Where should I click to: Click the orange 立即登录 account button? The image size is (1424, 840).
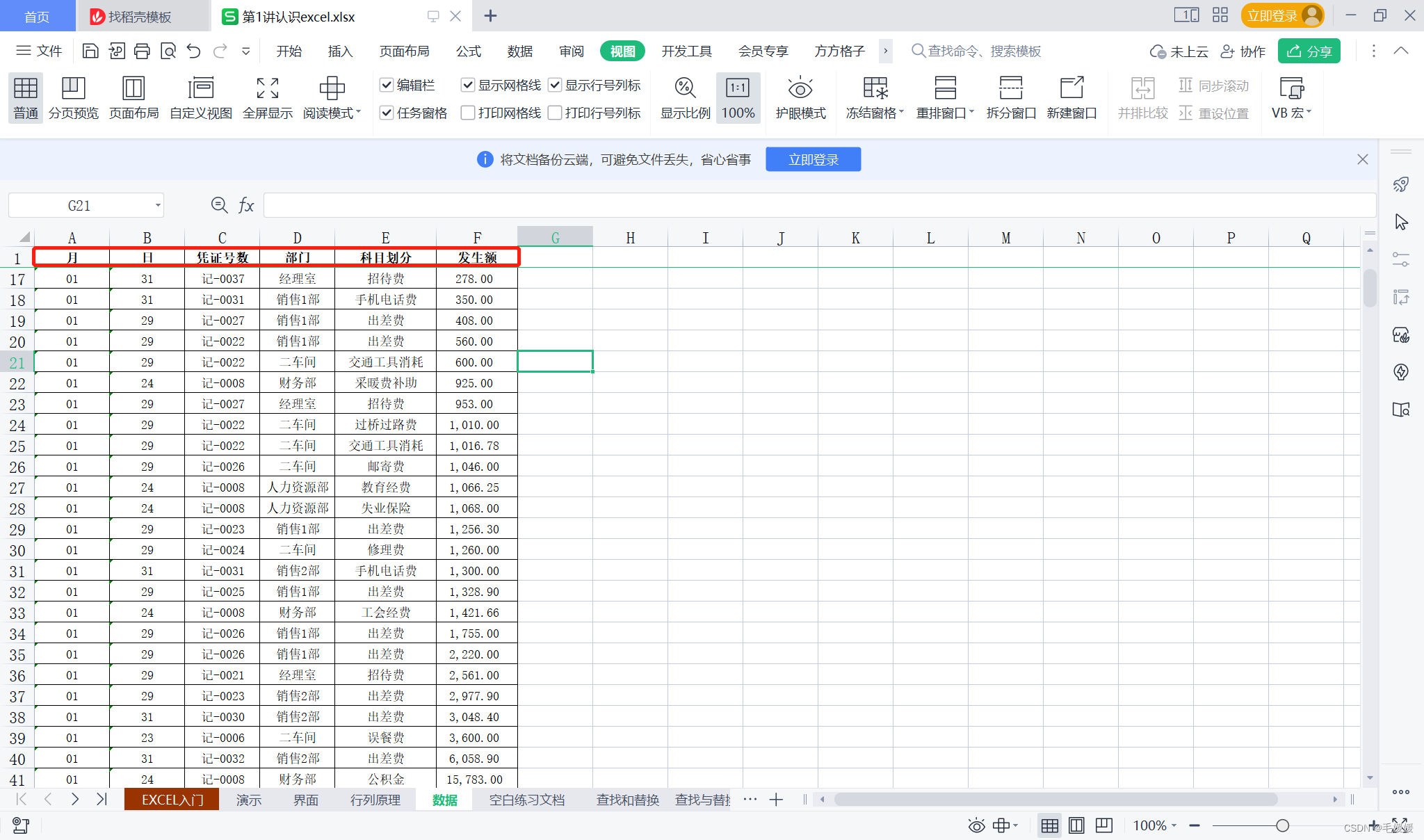[1282, 15]
